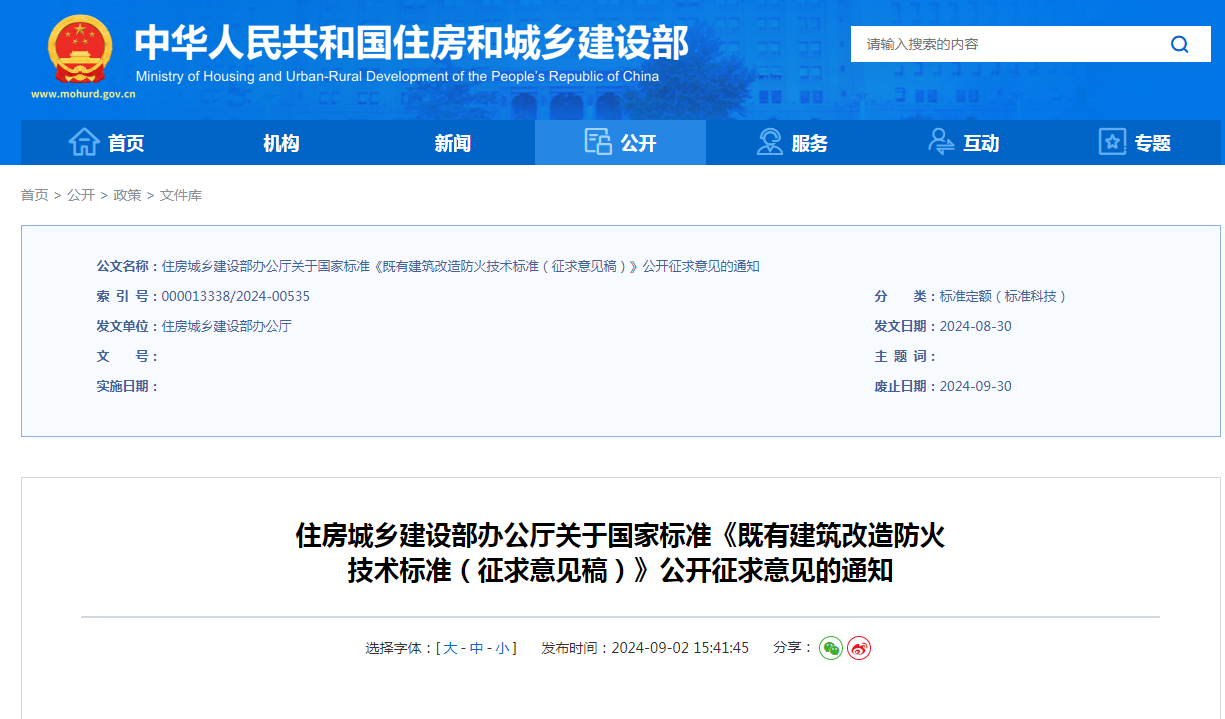Click the star icon beside 专题
Viewport: 1225px width, 719px height.
click(1112, 142)
